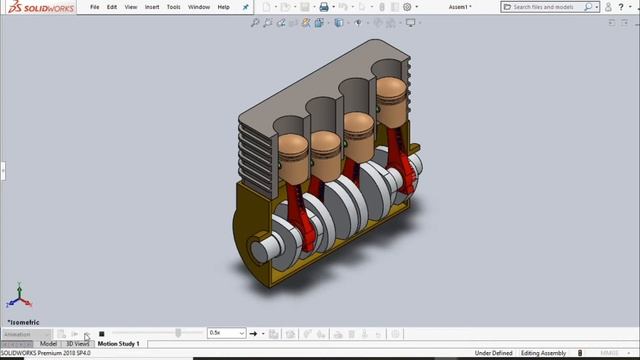Viewport: 640px width, 360px height.
Task: Open the Edit menu
Action: pyautogui.click(x=111, y=7)
